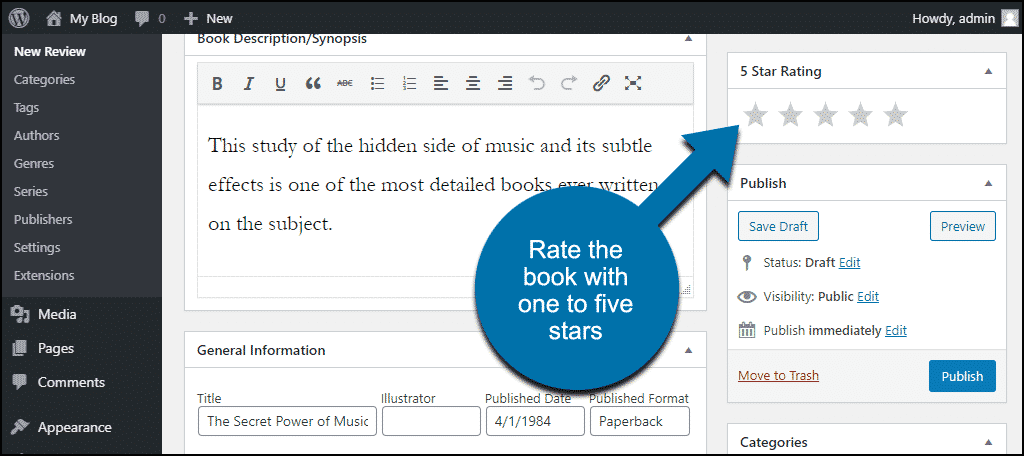
Task: Open the Howdy, admin account menu
Action: [x=964, y=18]
